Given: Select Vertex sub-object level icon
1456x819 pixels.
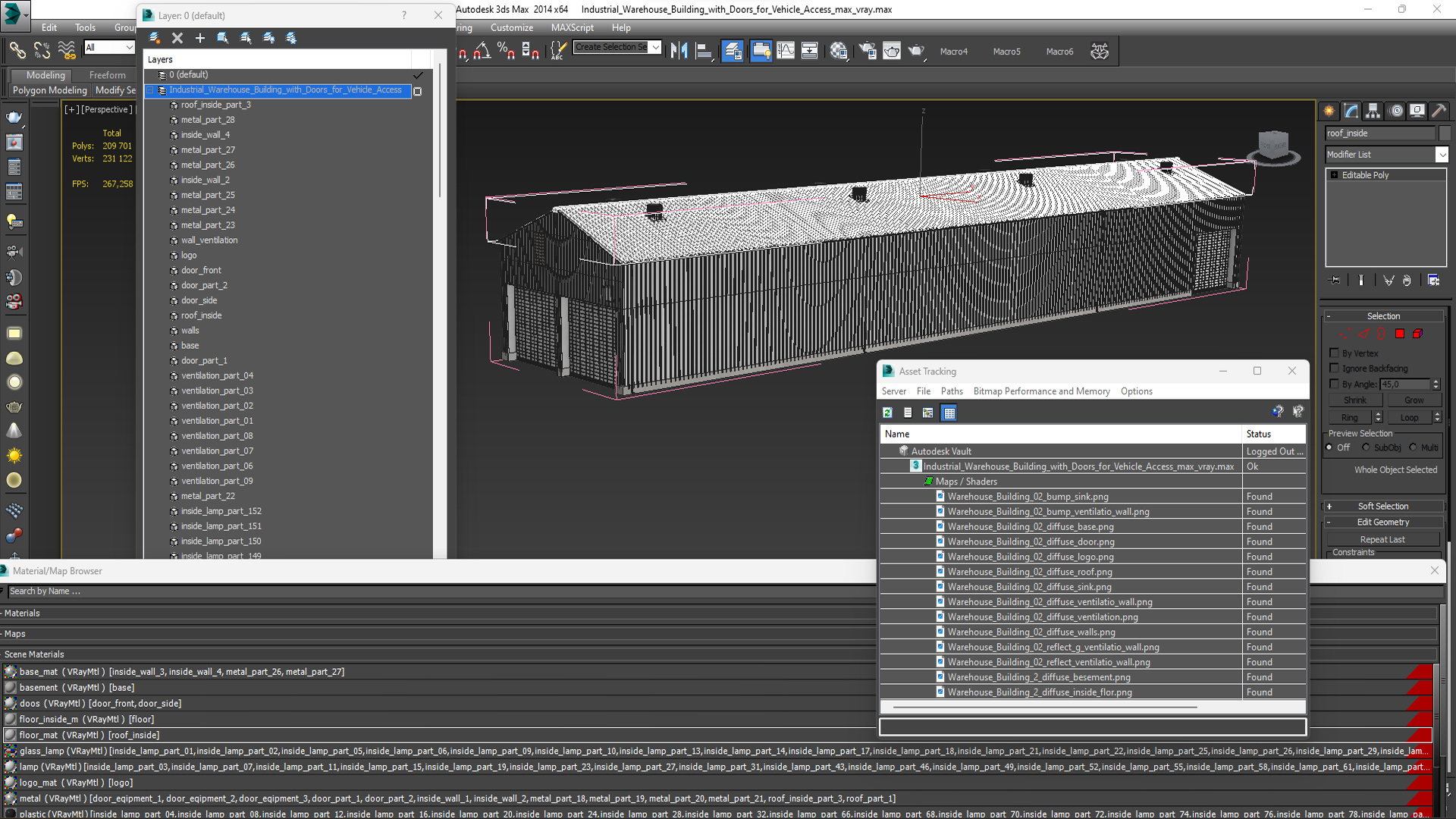Looking at the screenshot, I should pyautogui.click(x=1345, y=334).
